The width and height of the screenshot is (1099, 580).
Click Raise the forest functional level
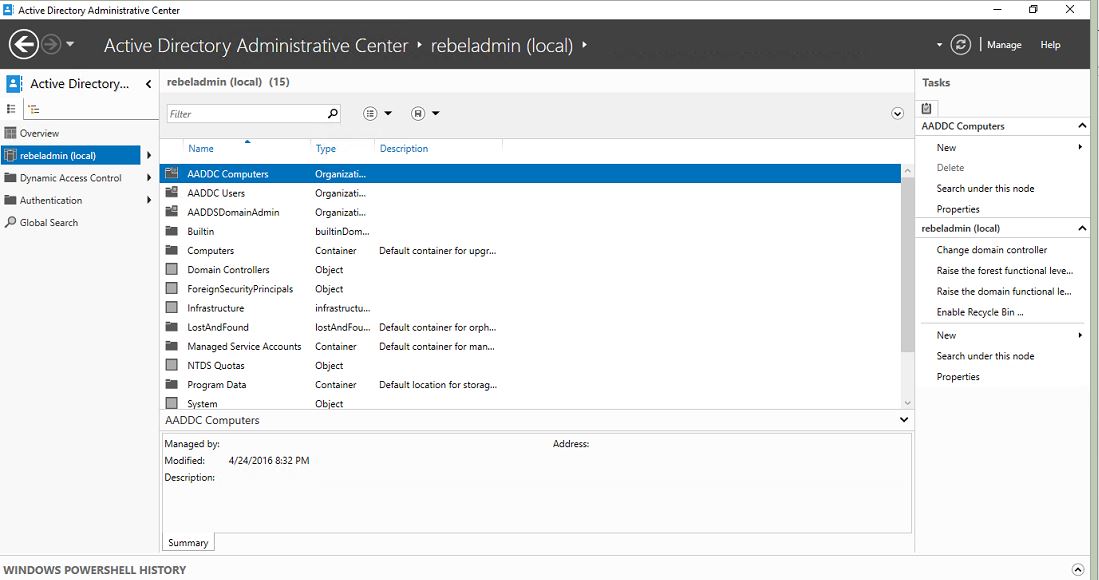[x=1004, y=270]
